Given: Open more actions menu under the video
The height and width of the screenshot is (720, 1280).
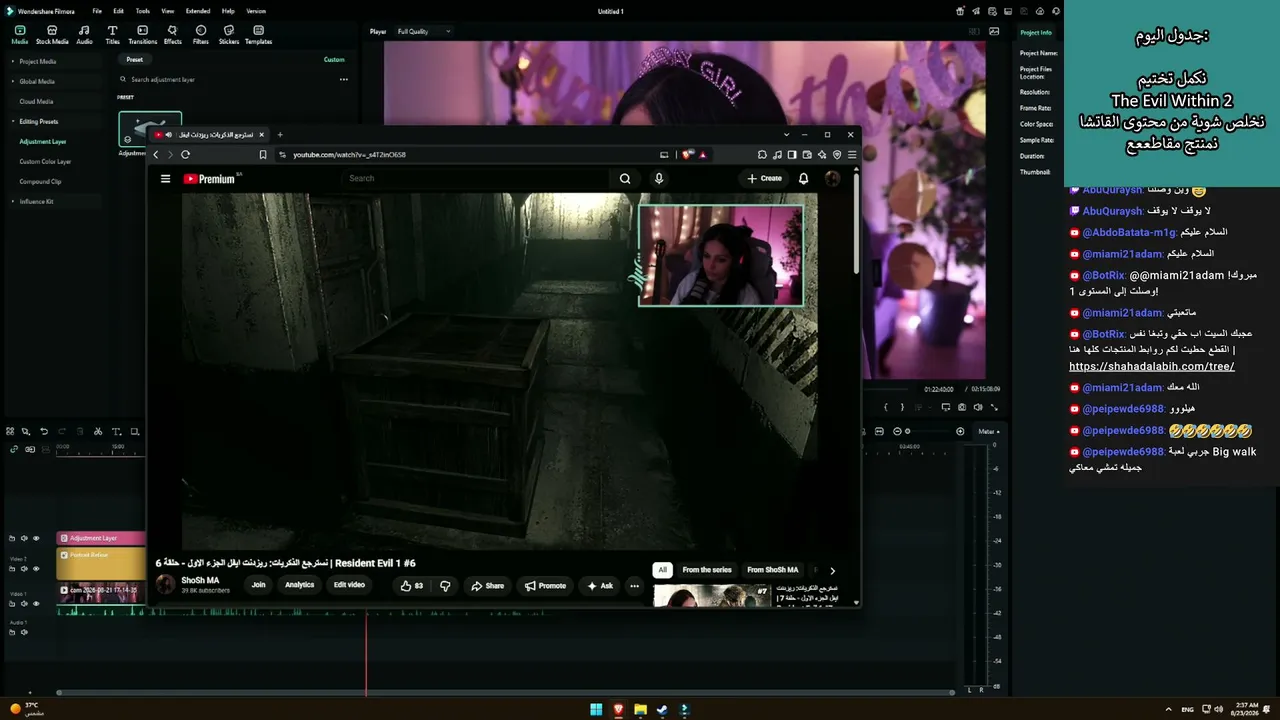Looking at the screenshot, I should [634, 585].
